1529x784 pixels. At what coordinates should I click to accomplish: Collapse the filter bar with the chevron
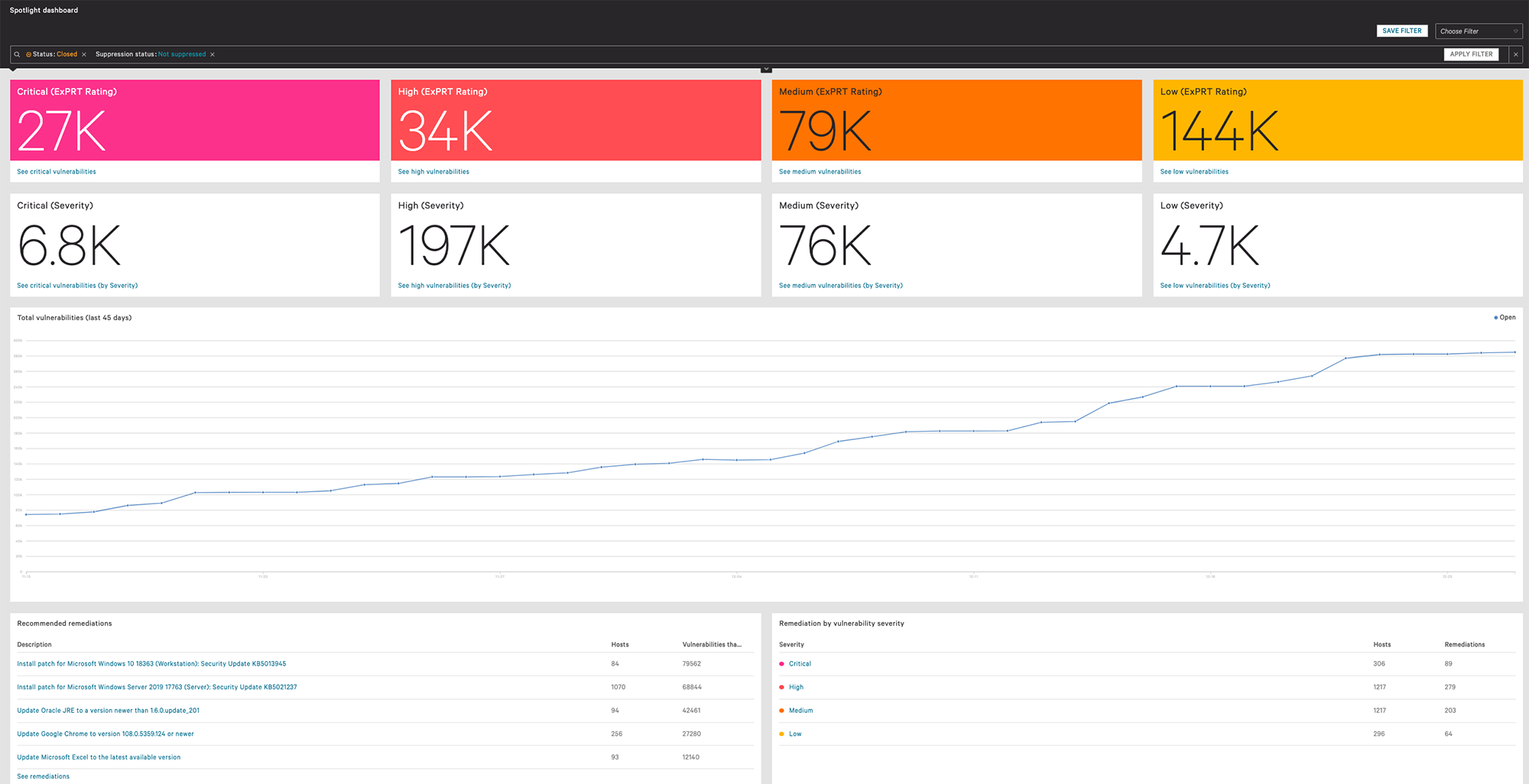click(766, 68)
